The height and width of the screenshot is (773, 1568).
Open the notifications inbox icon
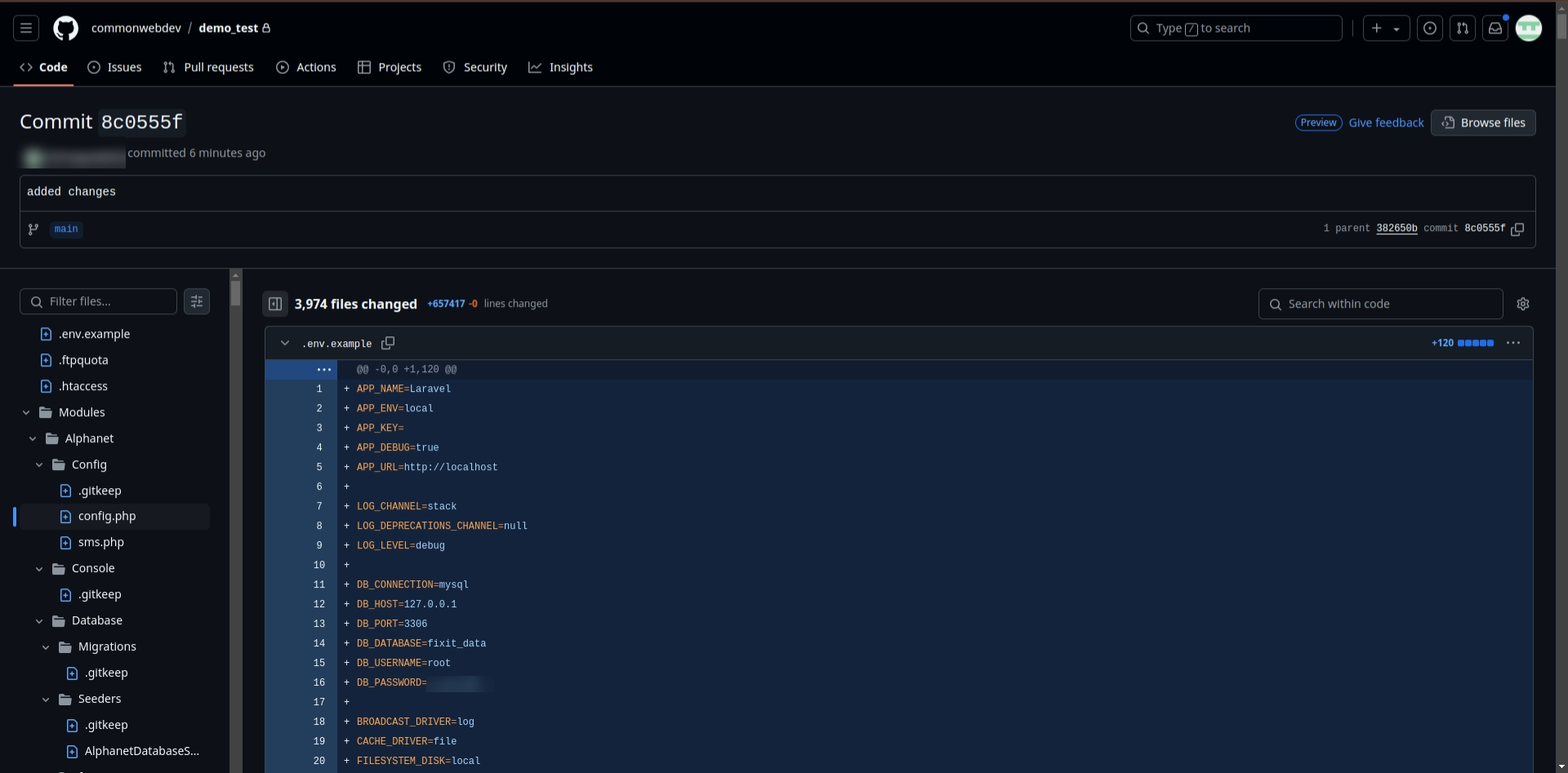coord(1494,29)
